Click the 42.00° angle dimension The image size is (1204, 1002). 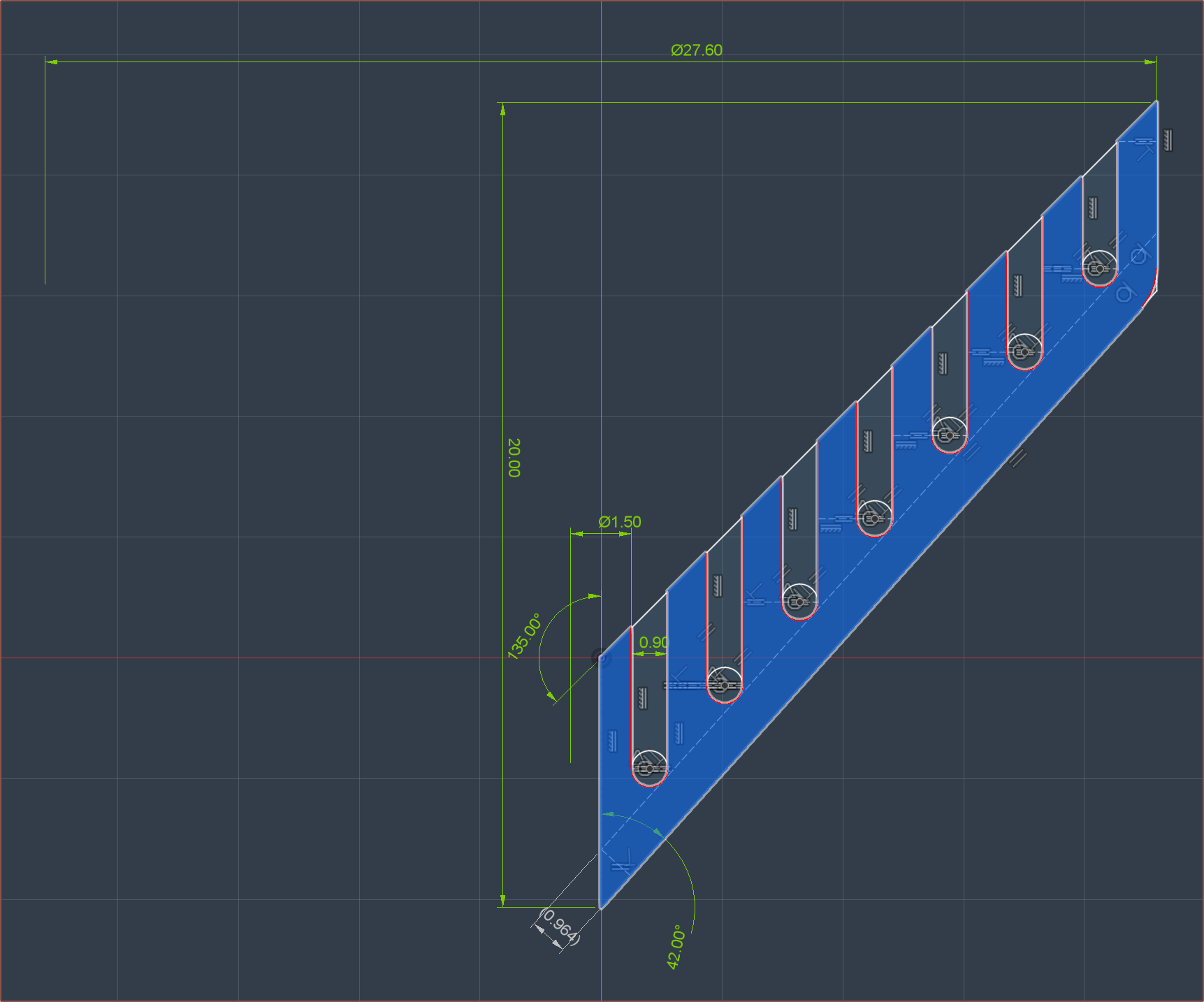coord(675,947)
